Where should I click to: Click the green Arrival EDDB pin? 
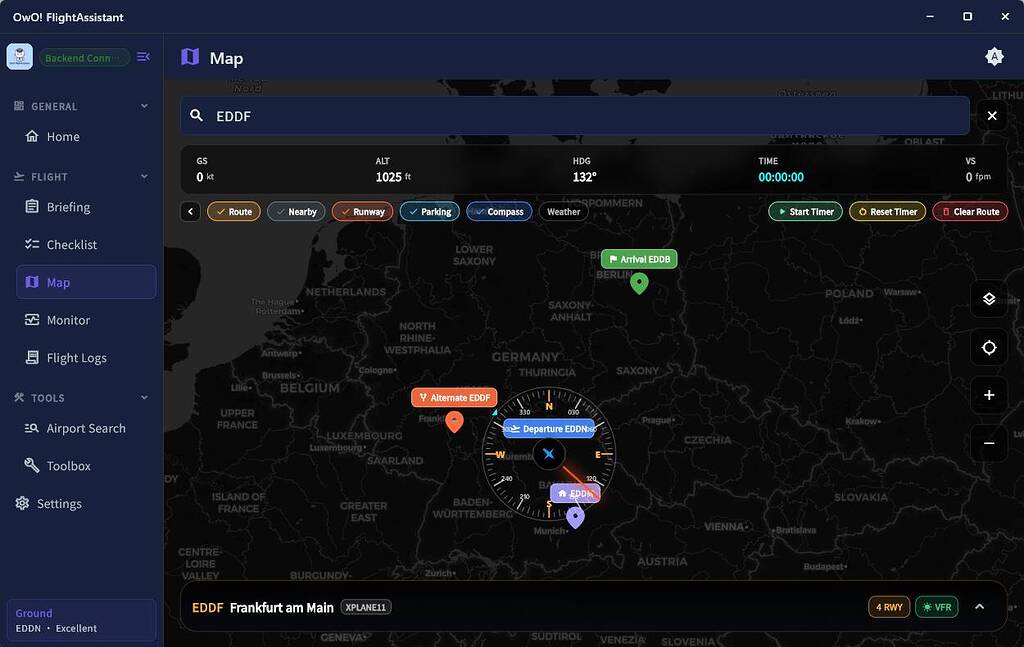639,283
